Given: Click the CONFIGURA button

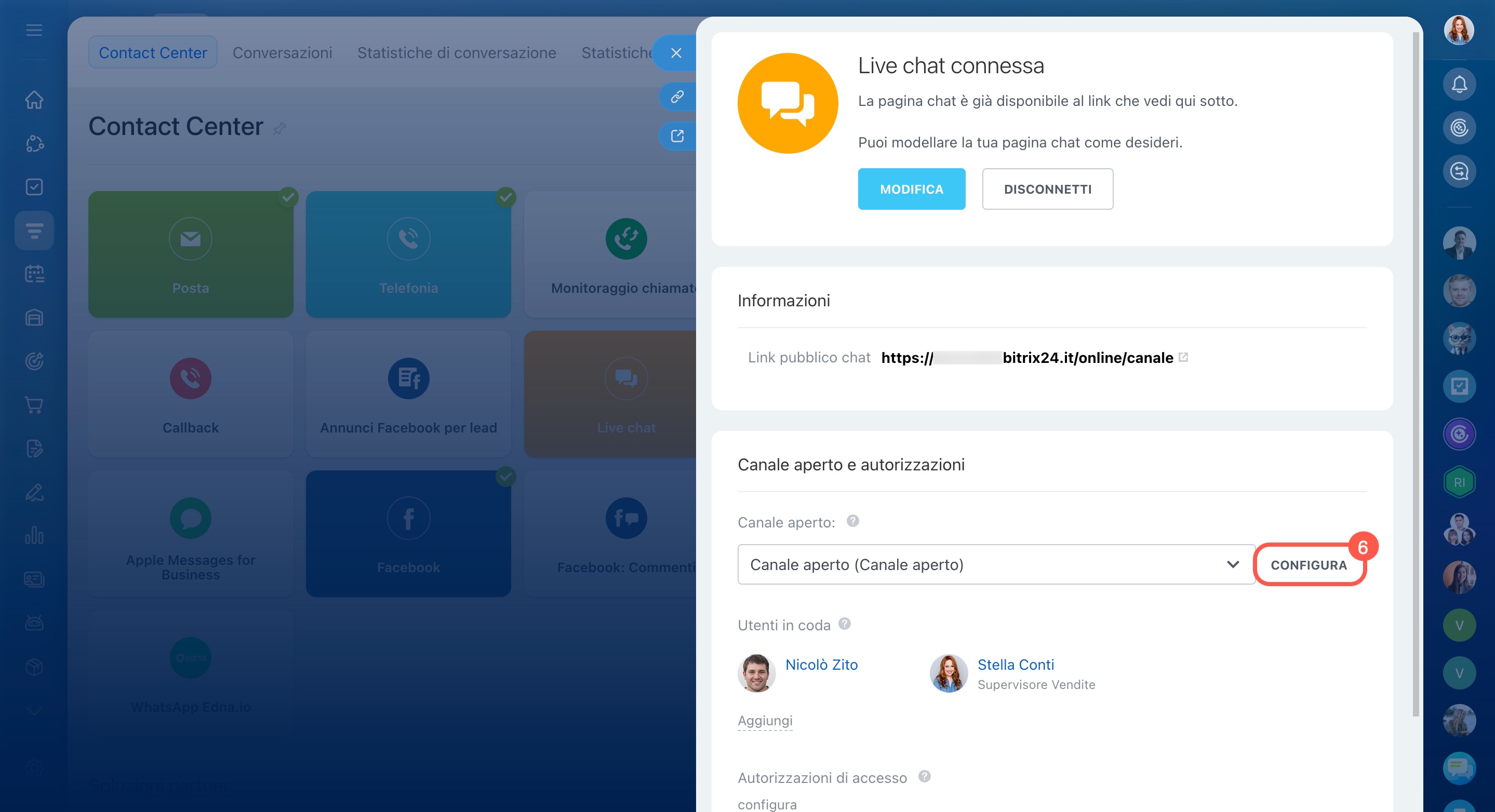Looking at the screenshot, I should pyautogui.click(x=1308, y=564).
